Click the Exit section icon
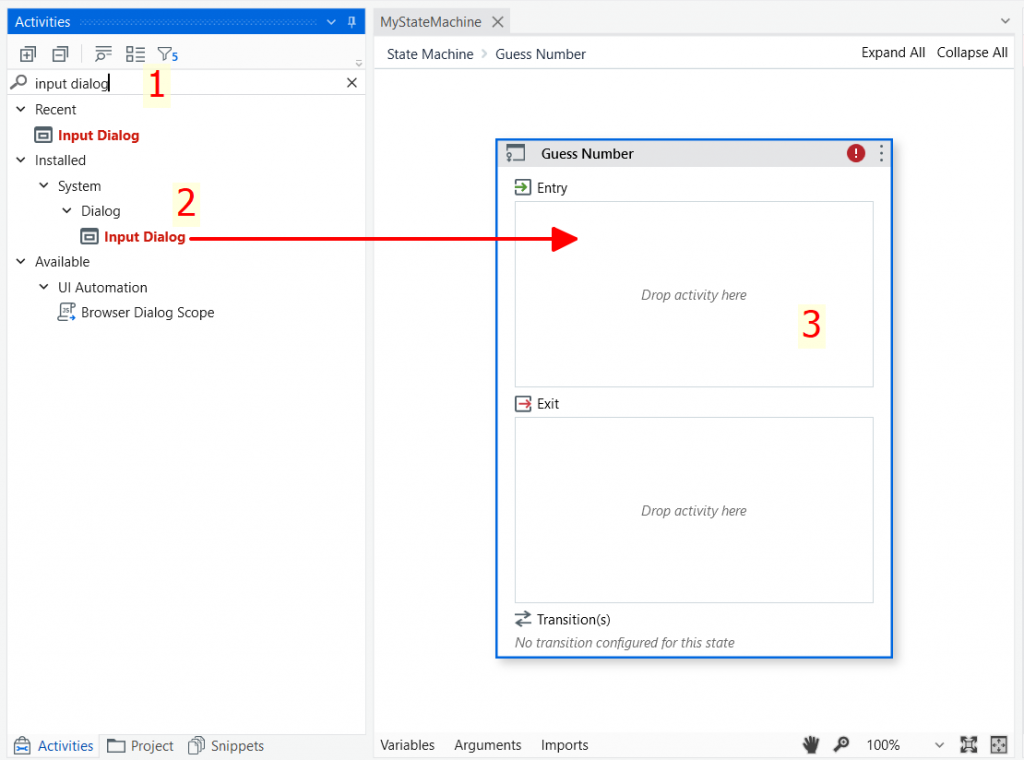1024x760 pixels. pos(522,404)
